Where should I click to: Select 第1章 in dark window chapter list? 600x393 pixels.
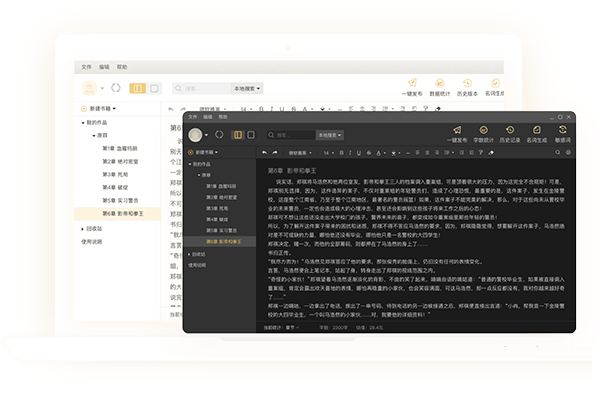coord(221,186)
